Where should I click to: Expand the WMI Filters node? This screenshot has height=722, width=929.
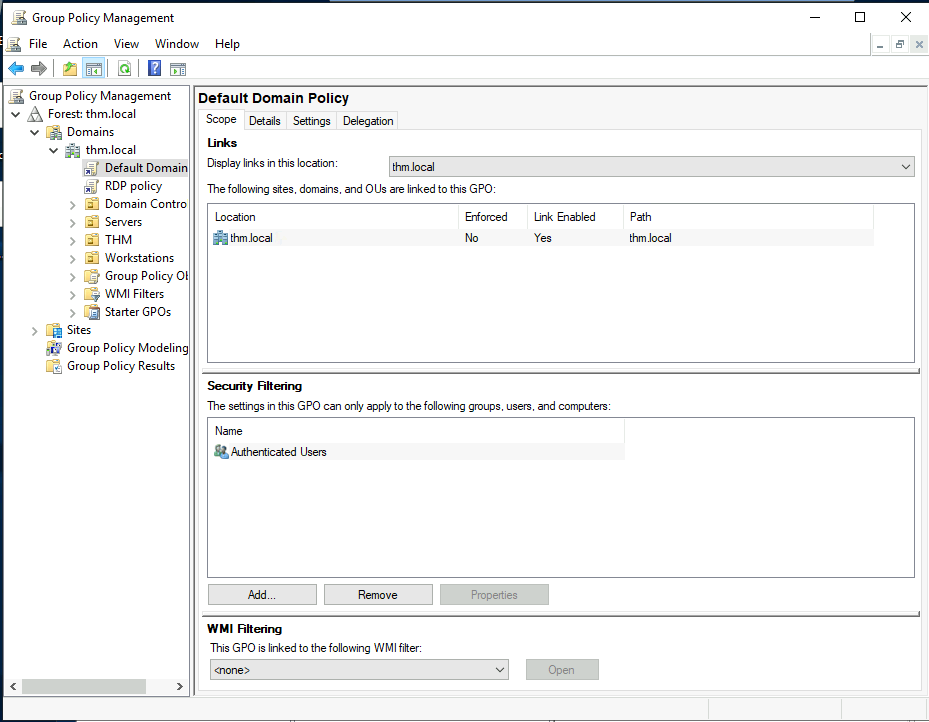[73, 295]
